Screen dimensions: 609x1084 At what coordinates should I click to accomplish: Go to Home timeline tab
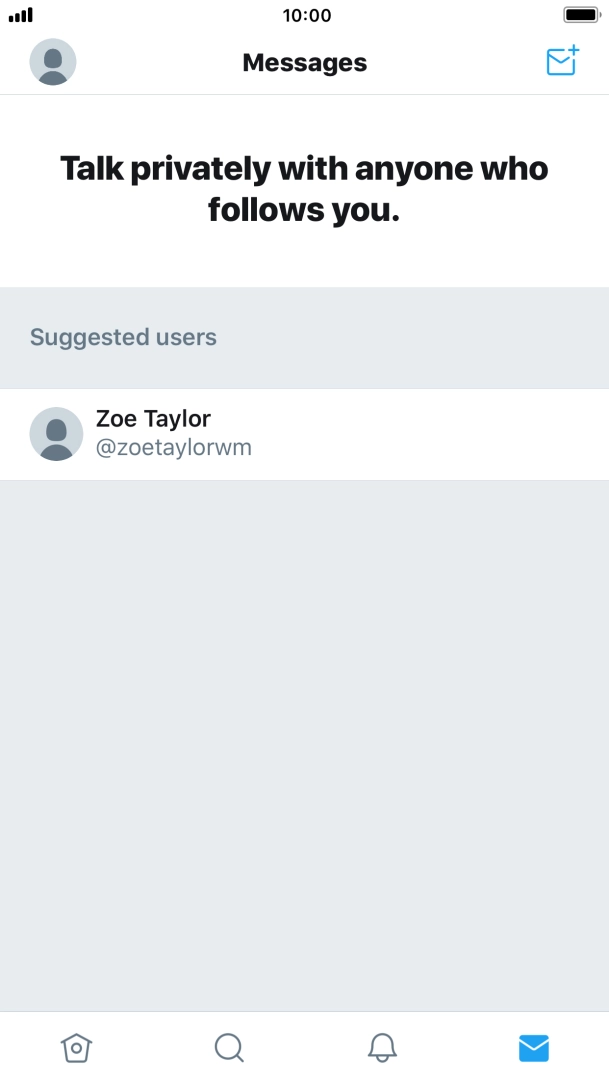pyautogui.click(x=77, y=1047)
